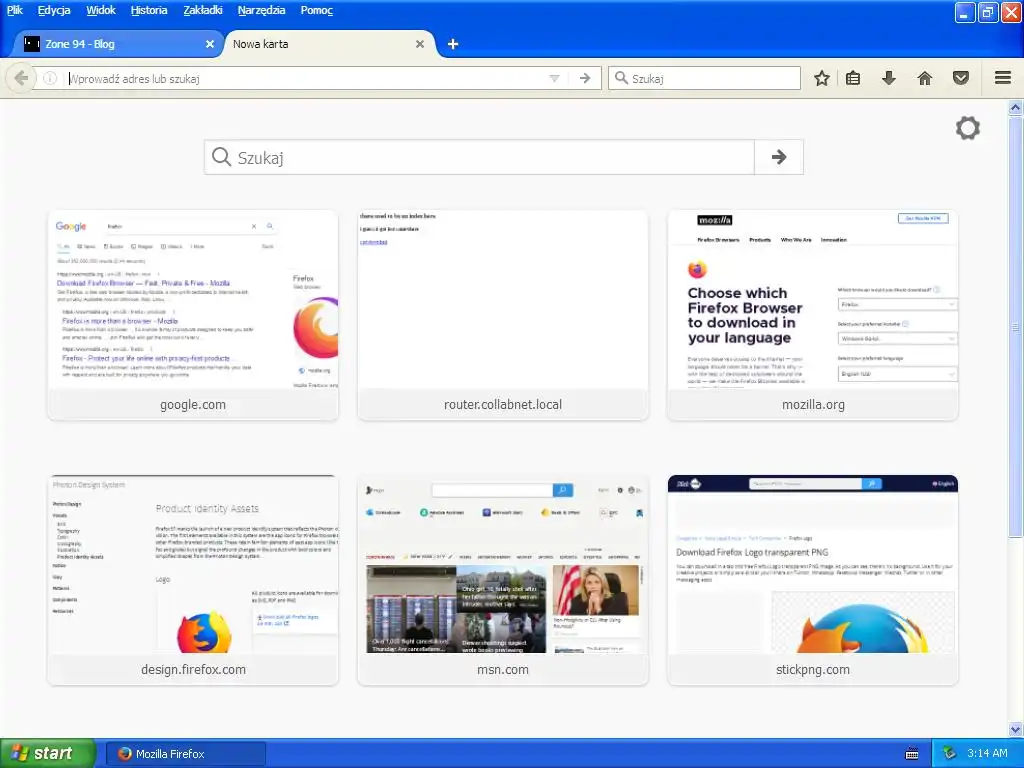Screen dimensions: 1024x768
Task: Switch to Zone 94 - Blog tab
Action: click(x=120, y=44)
